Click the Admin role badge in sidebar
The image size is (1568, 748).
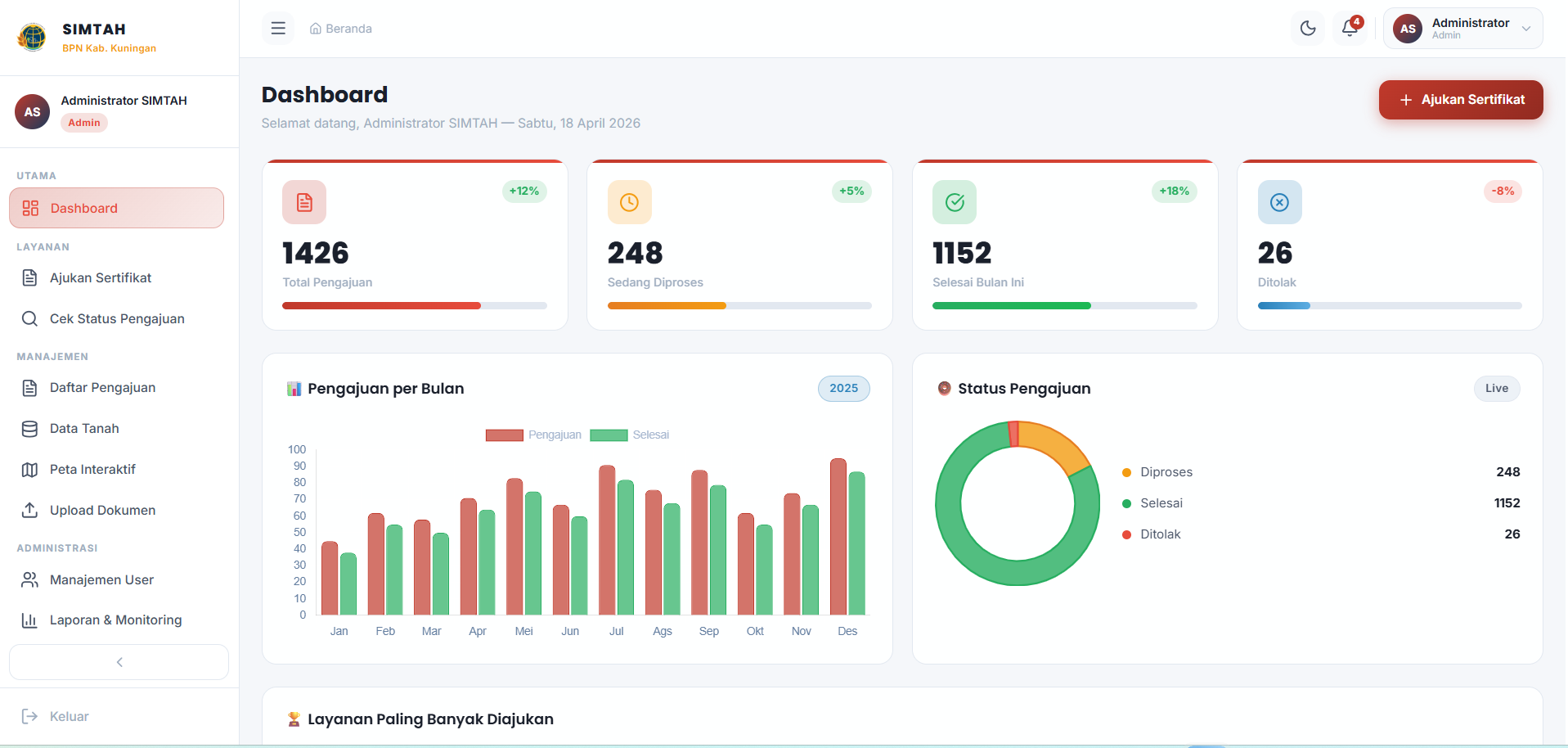84,123
